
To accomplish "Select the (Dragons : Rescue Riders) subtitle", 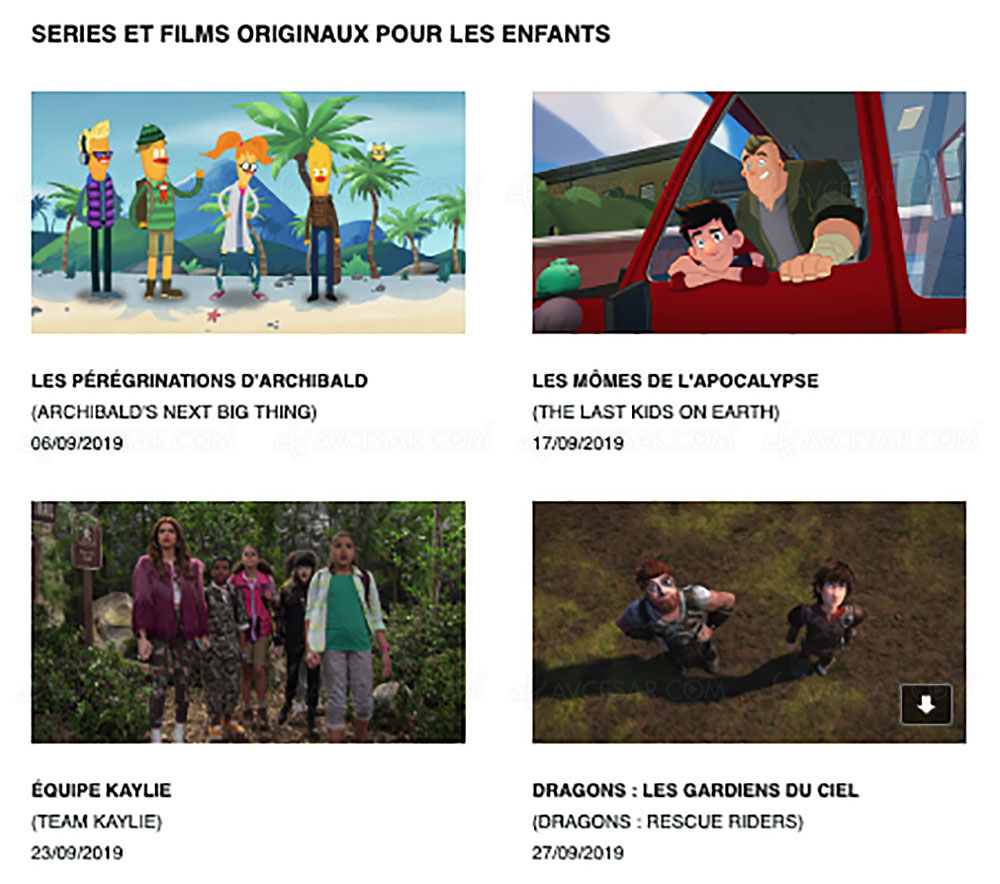I will (668, 821).
